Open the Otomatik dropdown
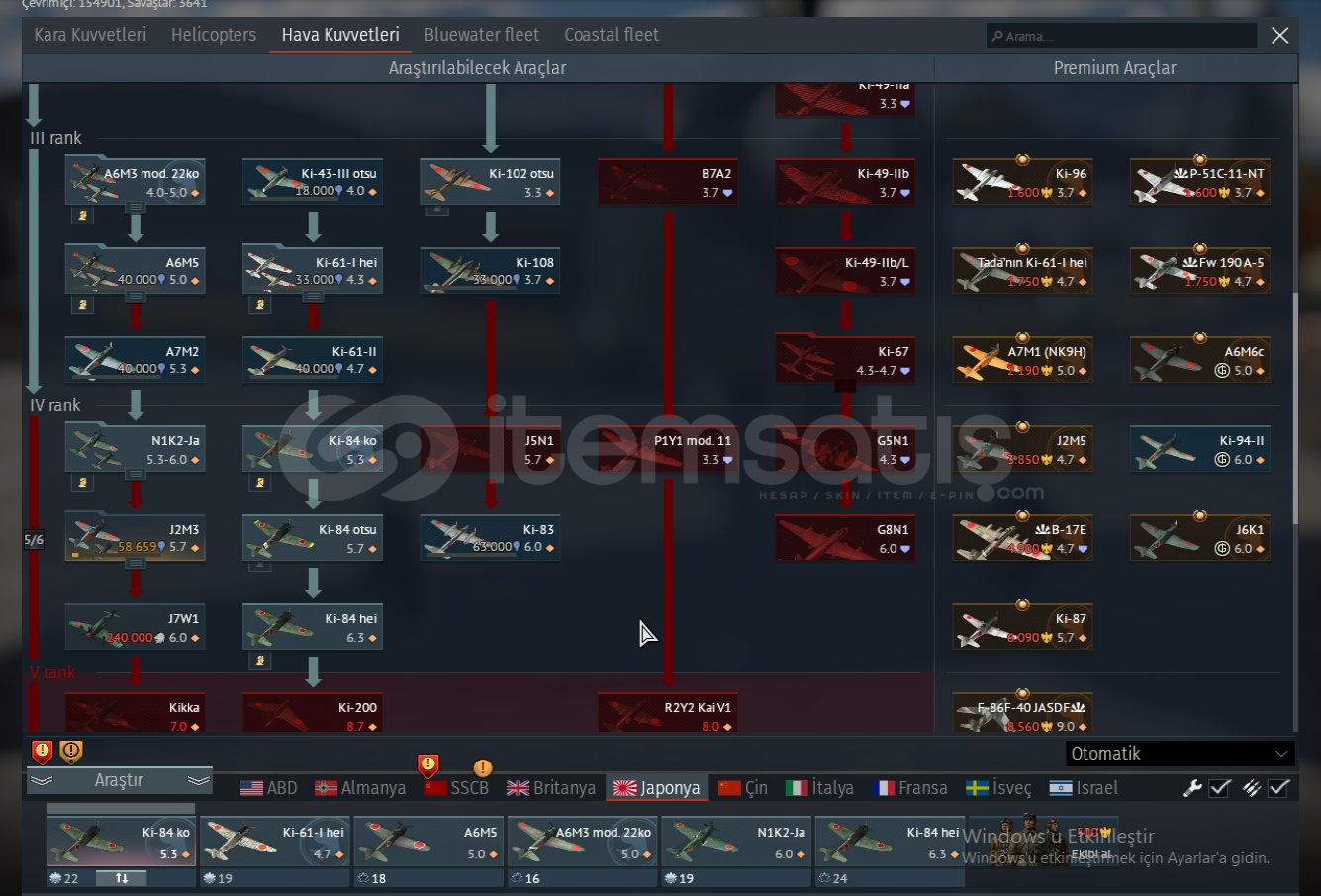The width and height of the screenshot is (1321, 896). pos(1179,754)
